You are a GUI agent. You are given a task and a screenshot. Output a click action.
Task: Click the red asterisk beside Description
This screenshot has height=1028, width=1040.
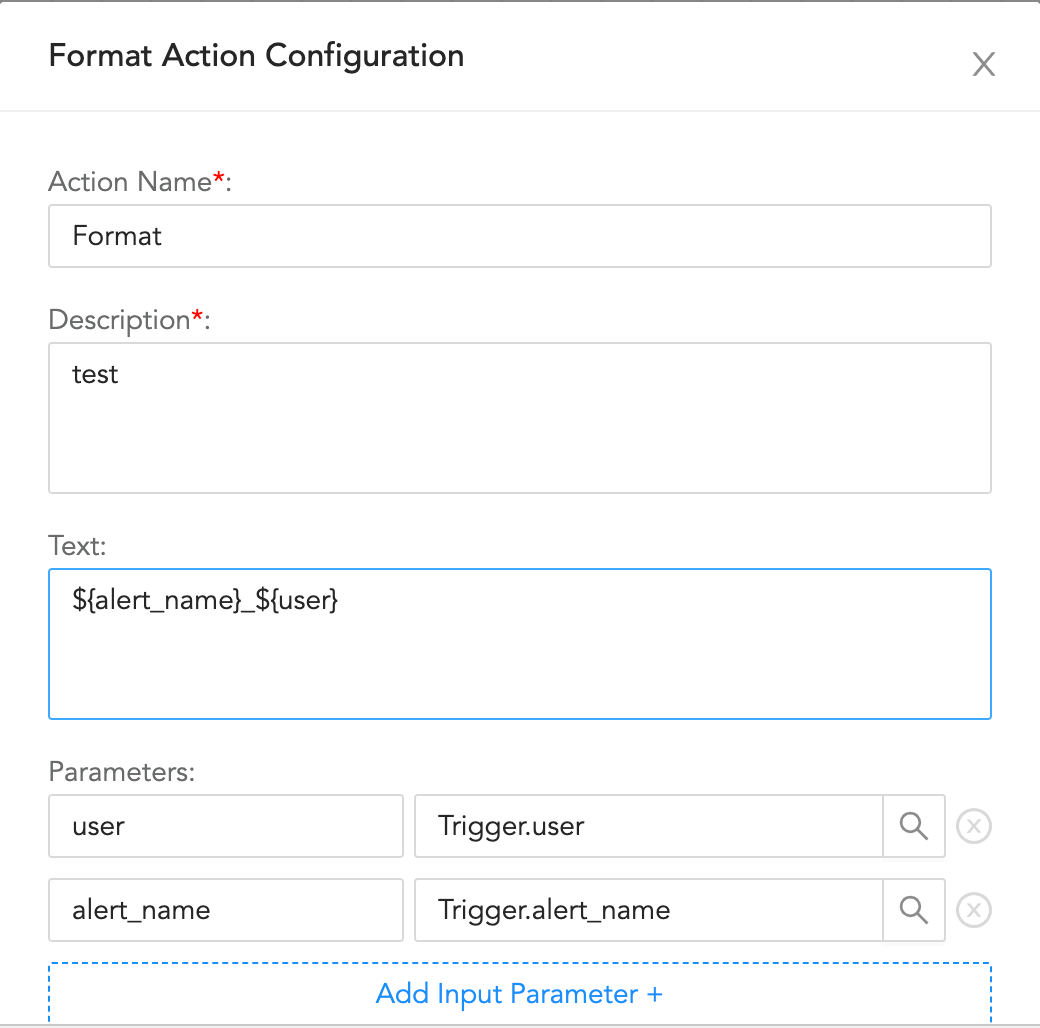[x=197, y=316]
